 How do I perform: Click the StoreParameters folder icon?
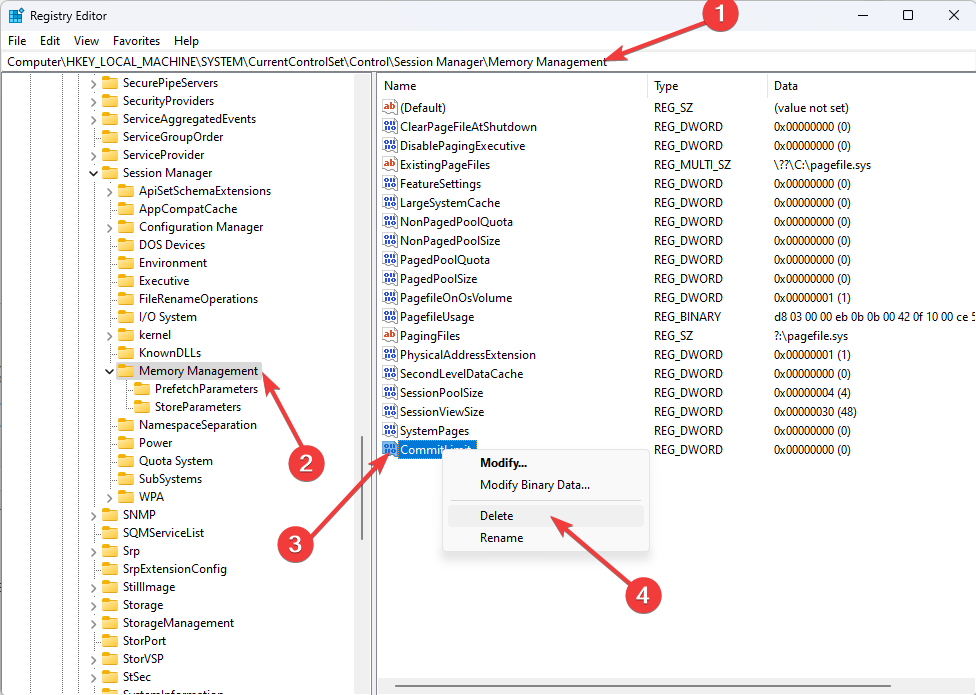(143, 407)
